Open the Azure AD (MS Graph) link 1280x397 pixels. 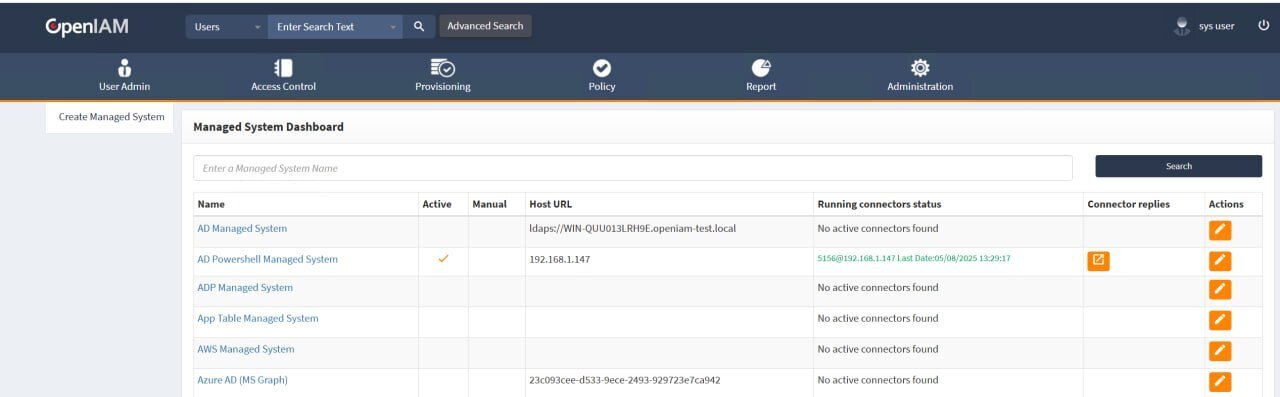click(x=242, y=380)
